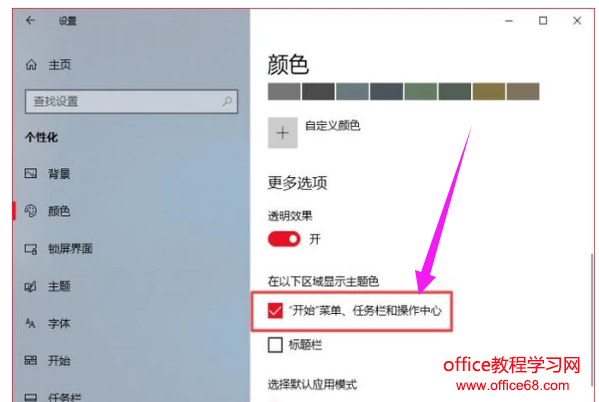Viewport: 599px width, 402px height.
Task: Select the 颜色 palette icon
Action: [x=31, y=211]
